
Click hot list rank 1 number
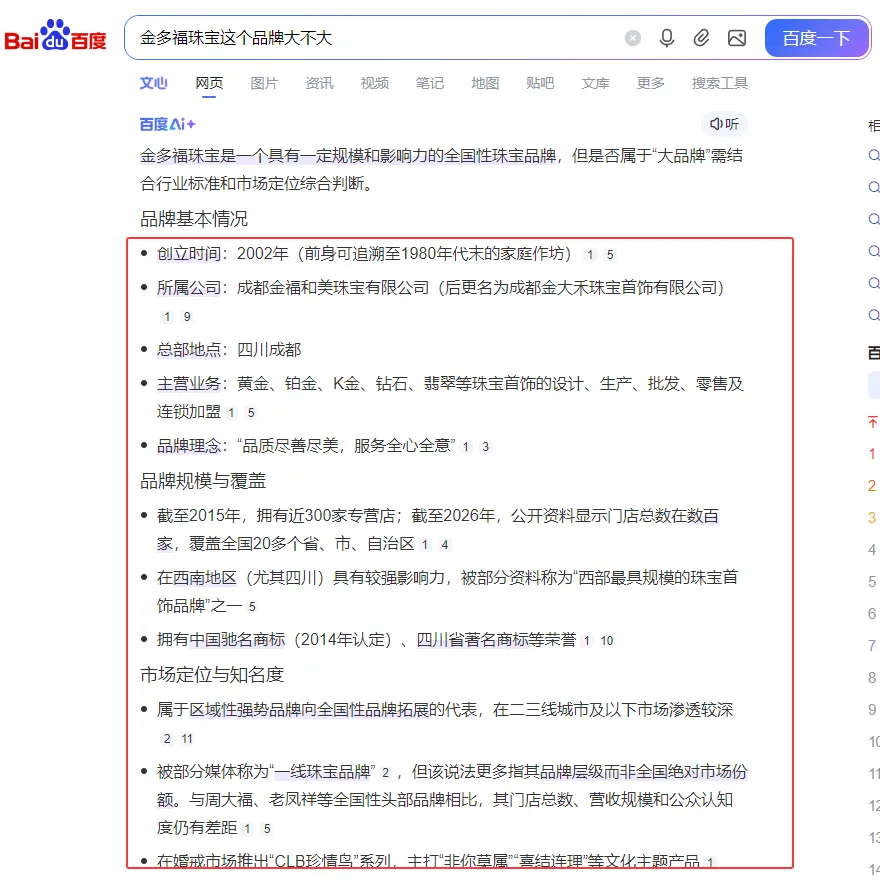point(872,454)
